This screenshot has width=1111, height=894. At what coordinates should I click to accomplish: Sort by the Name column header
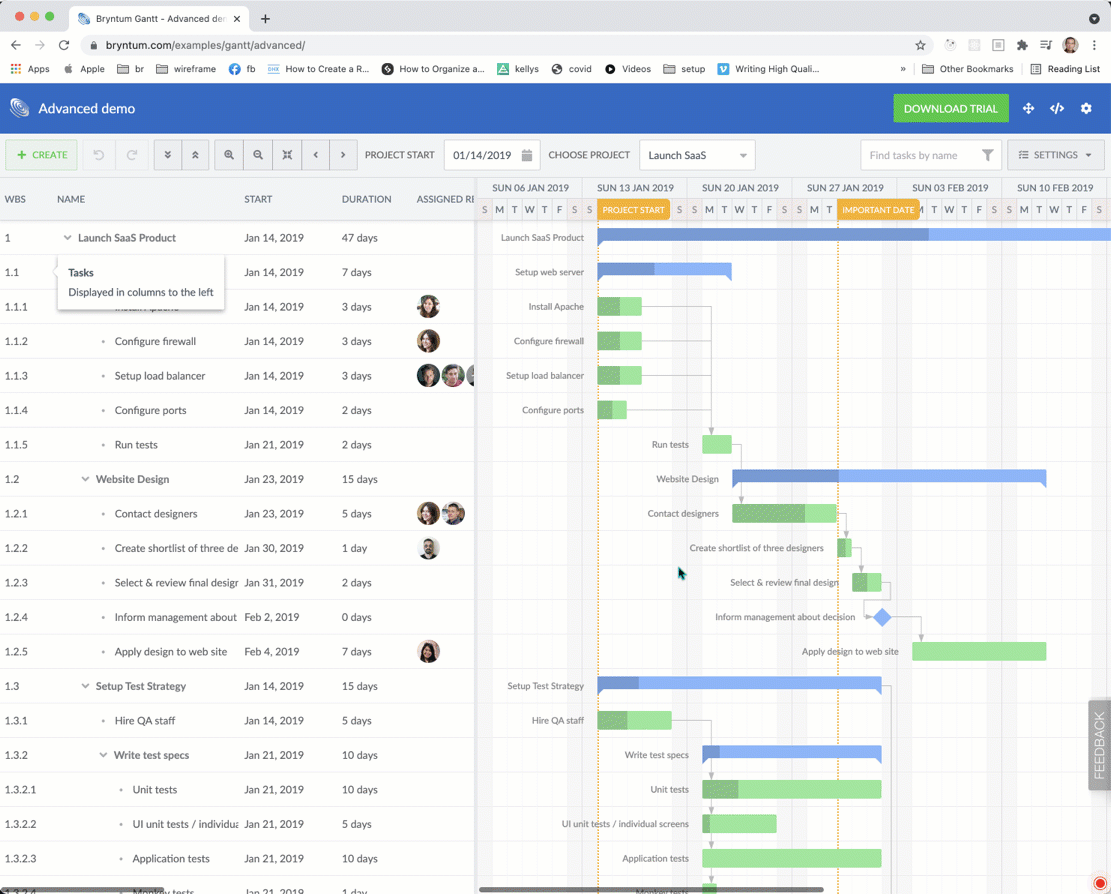(x=71, y=199)
